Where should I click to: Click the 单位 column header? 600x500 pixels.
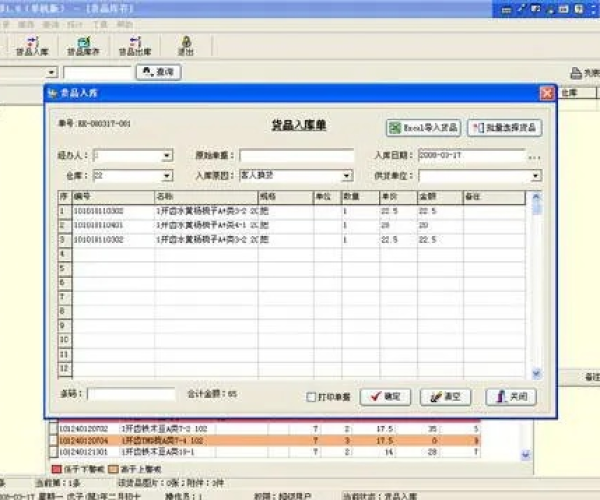pyautogui.click(x=327, y=197)
